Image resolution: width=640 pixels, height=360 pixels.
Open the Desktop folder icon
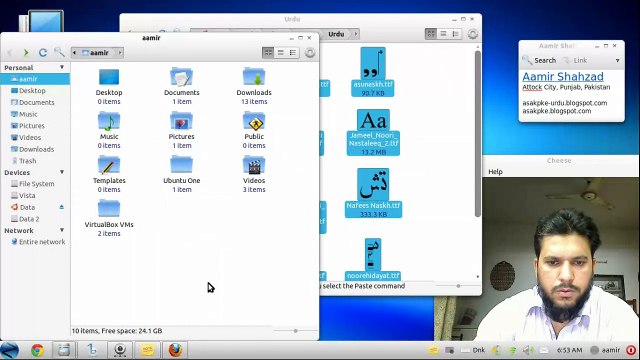109,77
